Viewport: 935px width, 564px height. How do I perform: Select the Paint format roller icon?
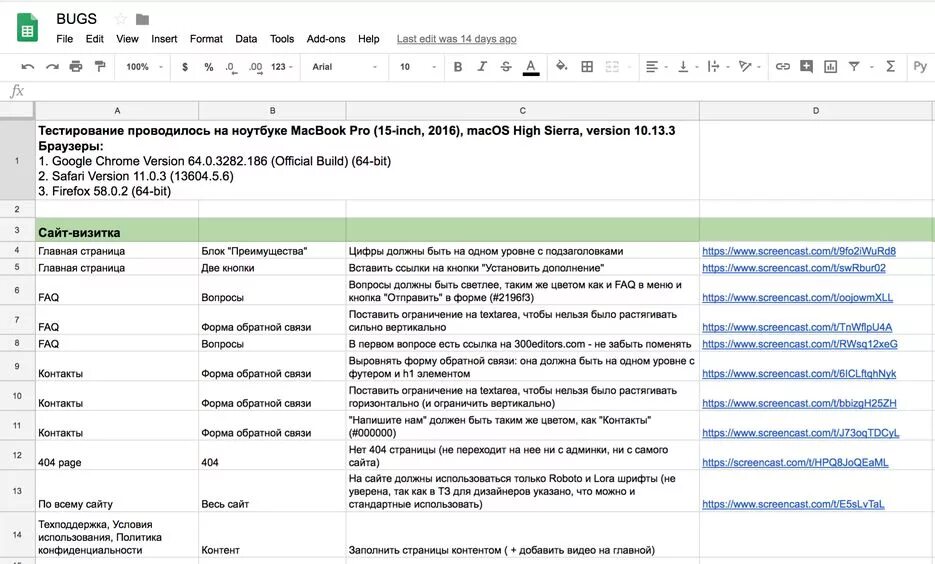point(100,66)
